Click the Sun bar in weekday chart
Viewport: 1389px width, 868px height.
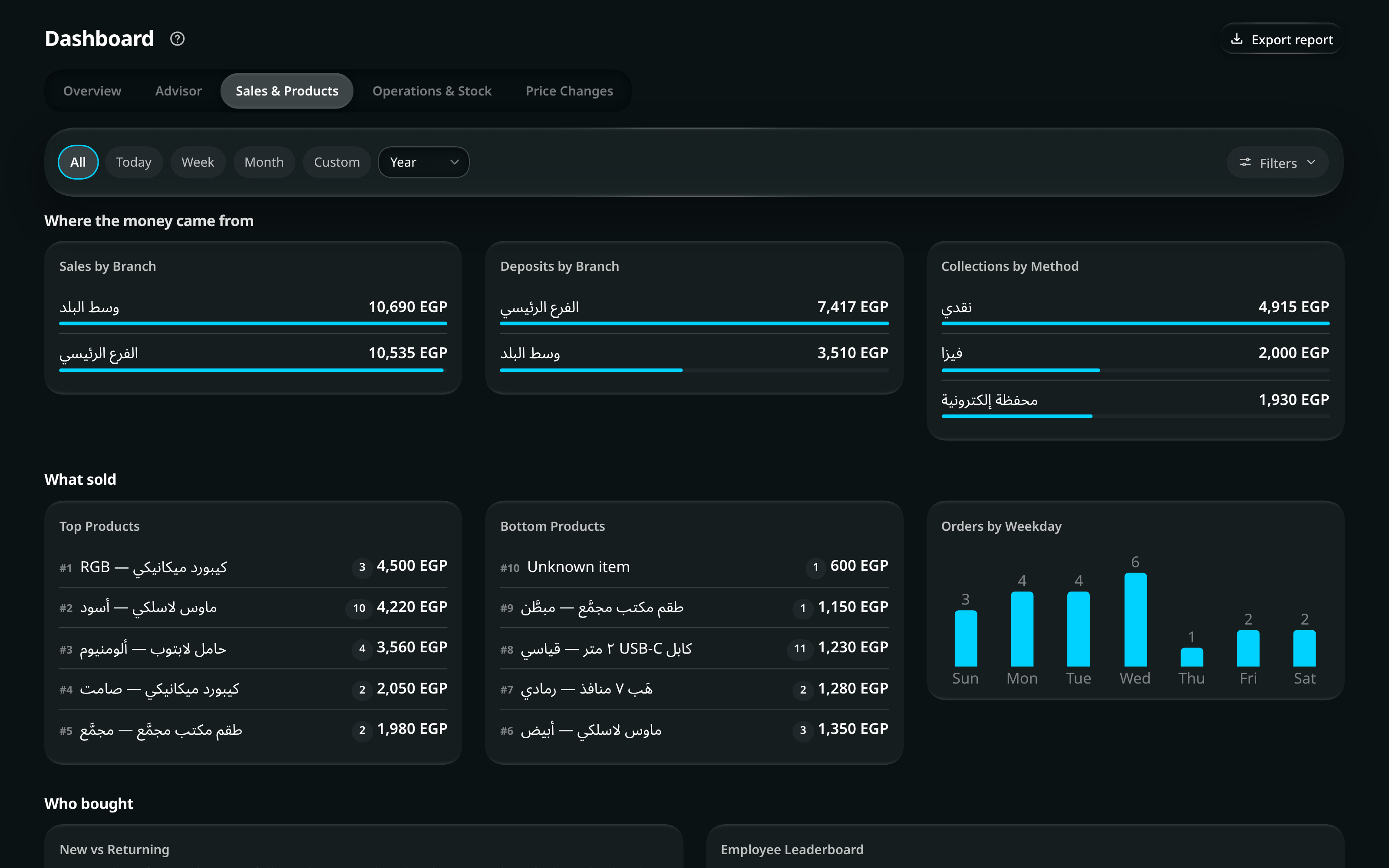966,638
